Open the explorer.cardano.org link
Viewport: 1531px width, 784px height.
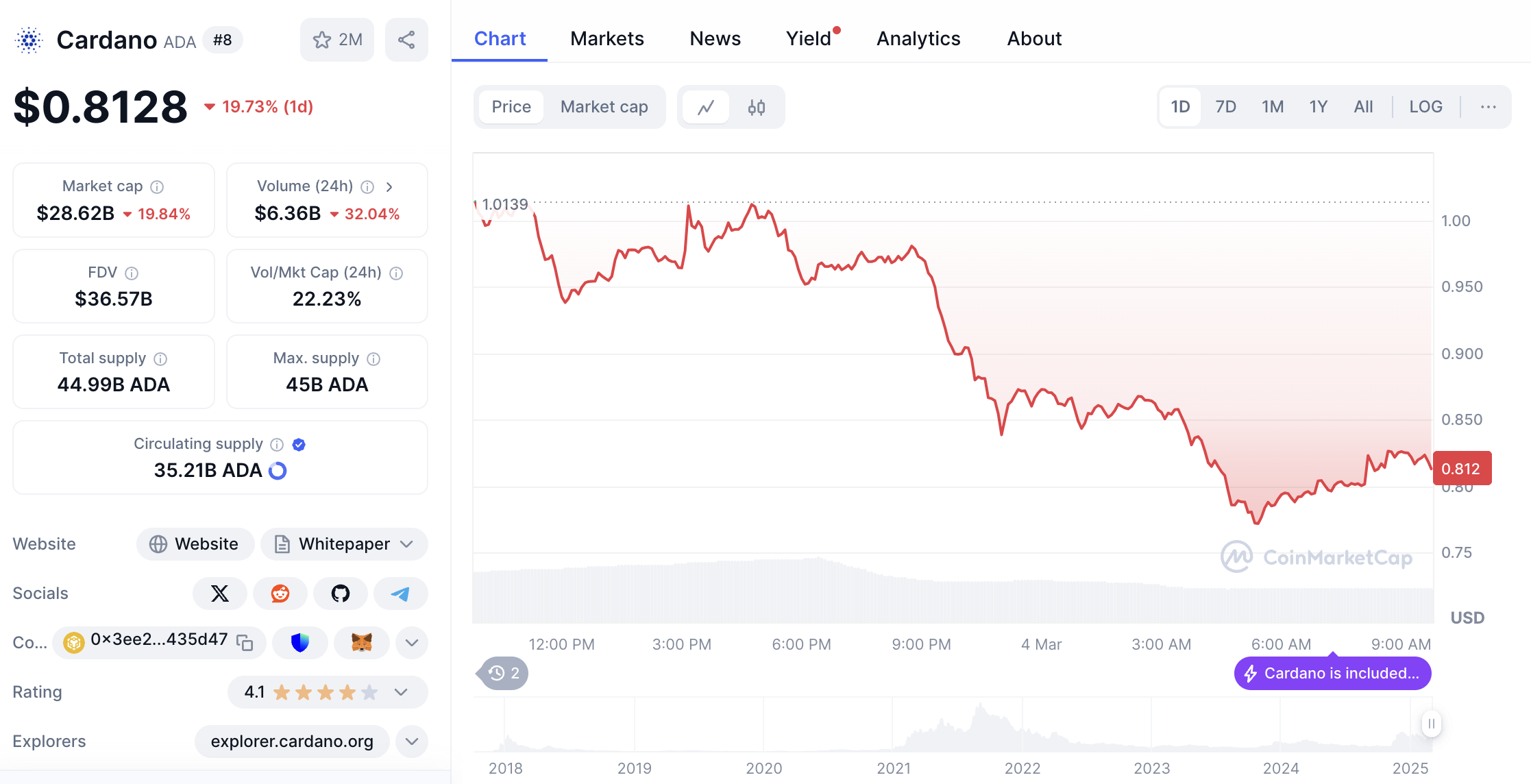292,742
